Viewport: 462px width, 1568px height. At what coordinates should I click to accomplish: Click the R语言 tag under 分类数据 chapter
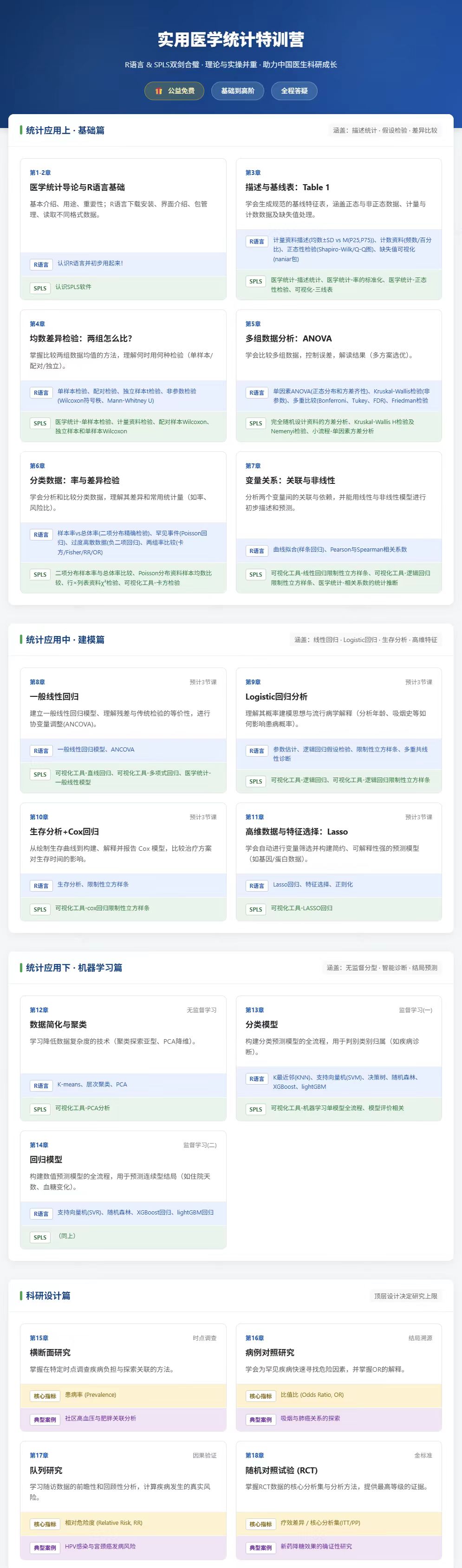click(41, 534)
